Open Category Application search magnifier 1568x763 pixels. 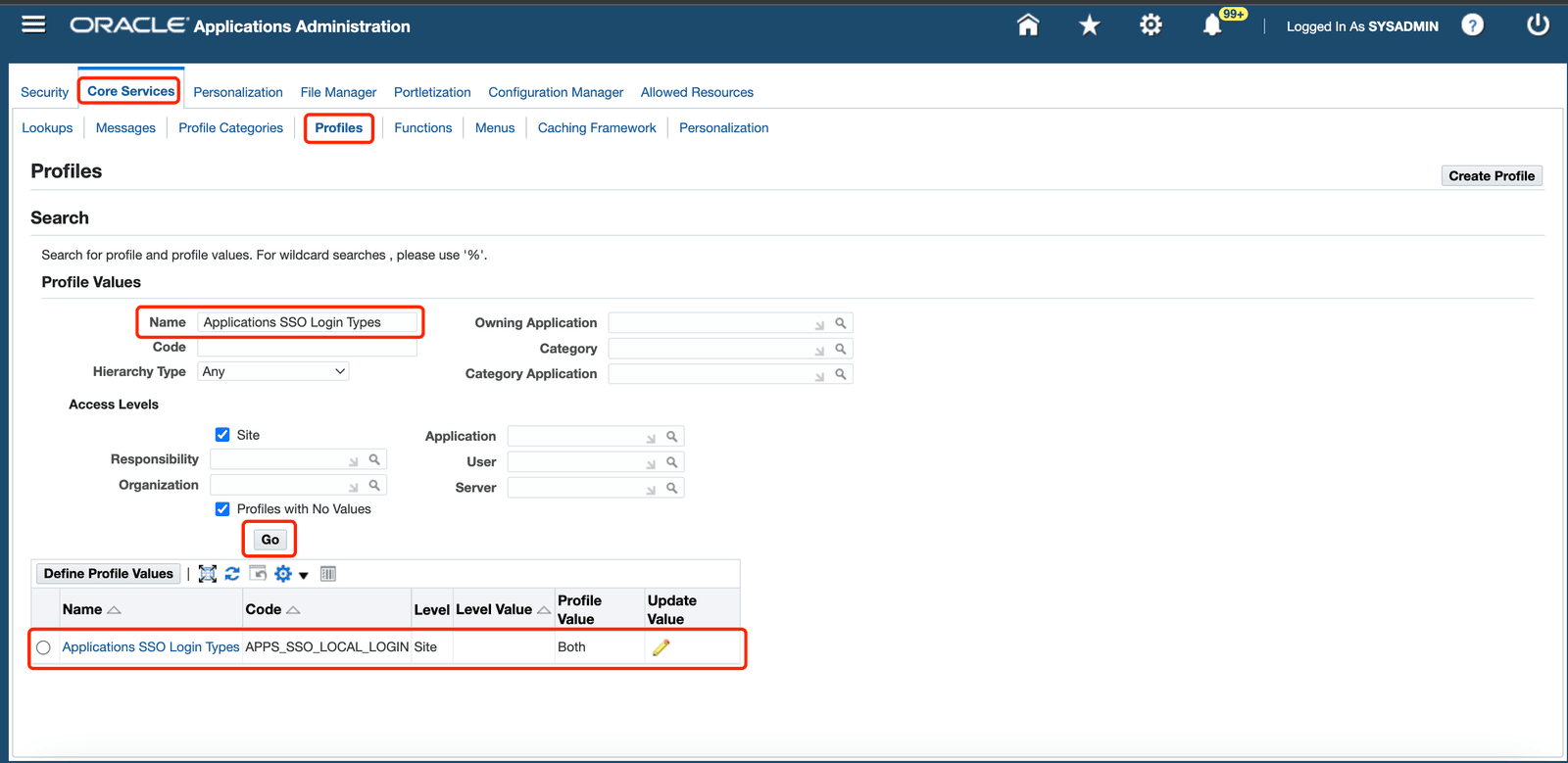(840, 374)
